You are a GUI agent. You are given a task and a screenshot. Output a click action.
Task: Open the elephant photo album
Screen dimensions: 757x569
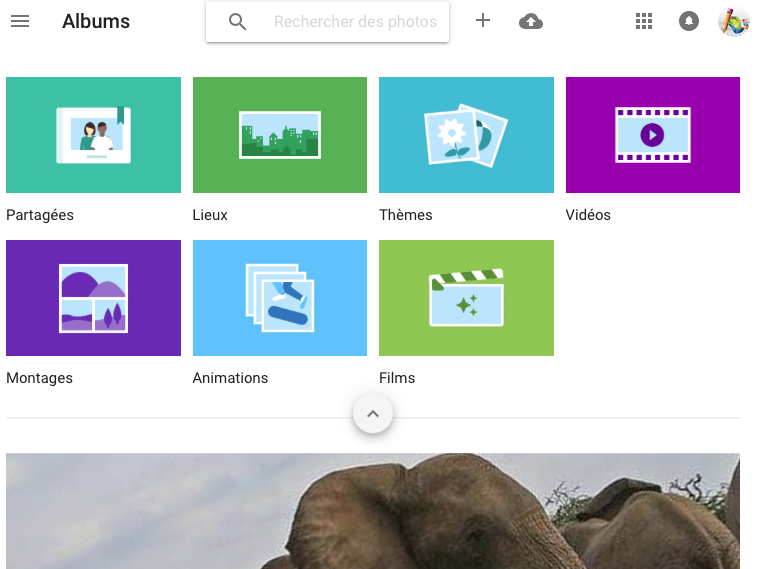point(372,510)
